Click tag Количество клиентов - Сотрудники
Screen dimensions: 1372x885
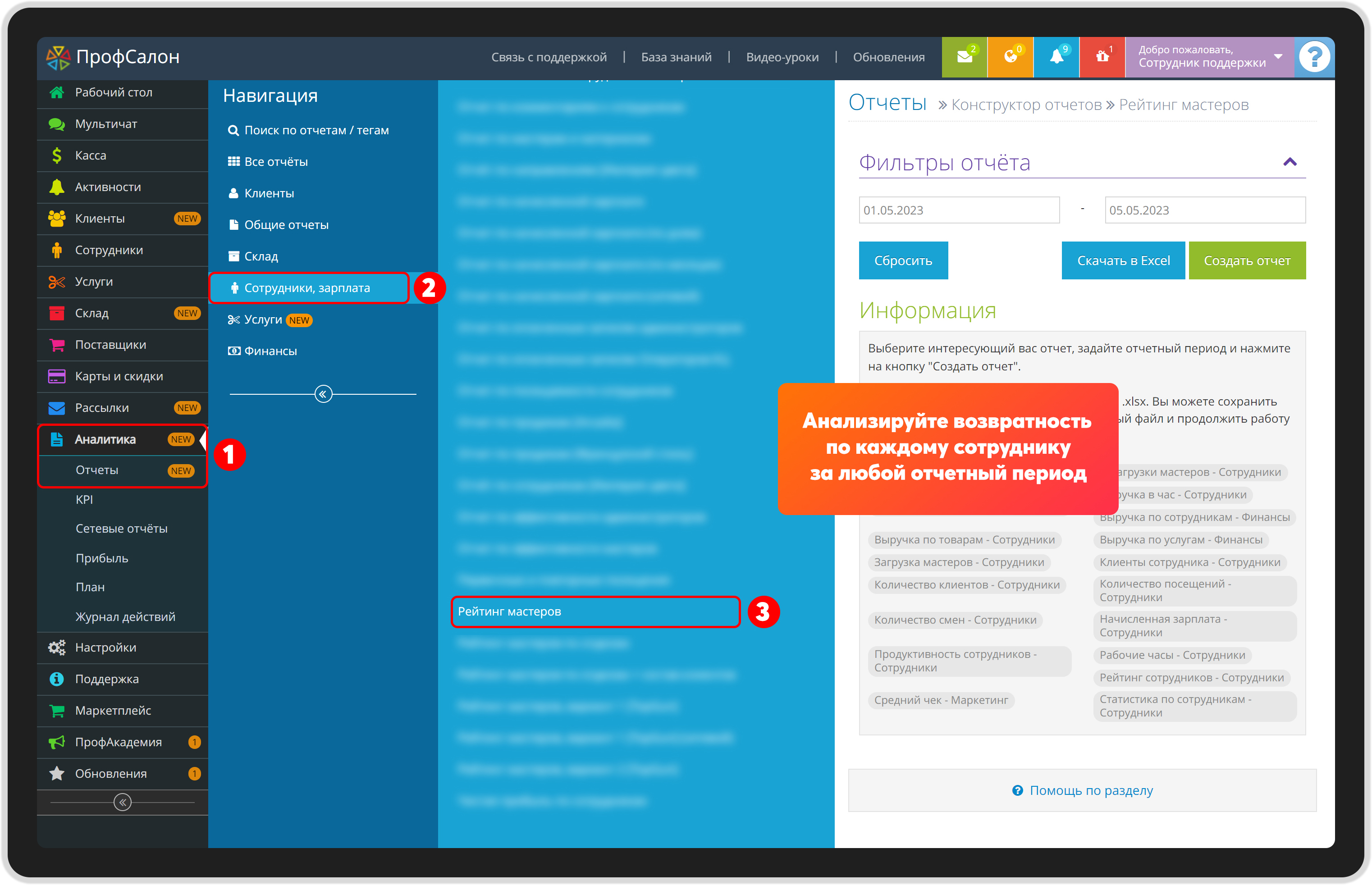pyautogui.click(x=966, y=585)
